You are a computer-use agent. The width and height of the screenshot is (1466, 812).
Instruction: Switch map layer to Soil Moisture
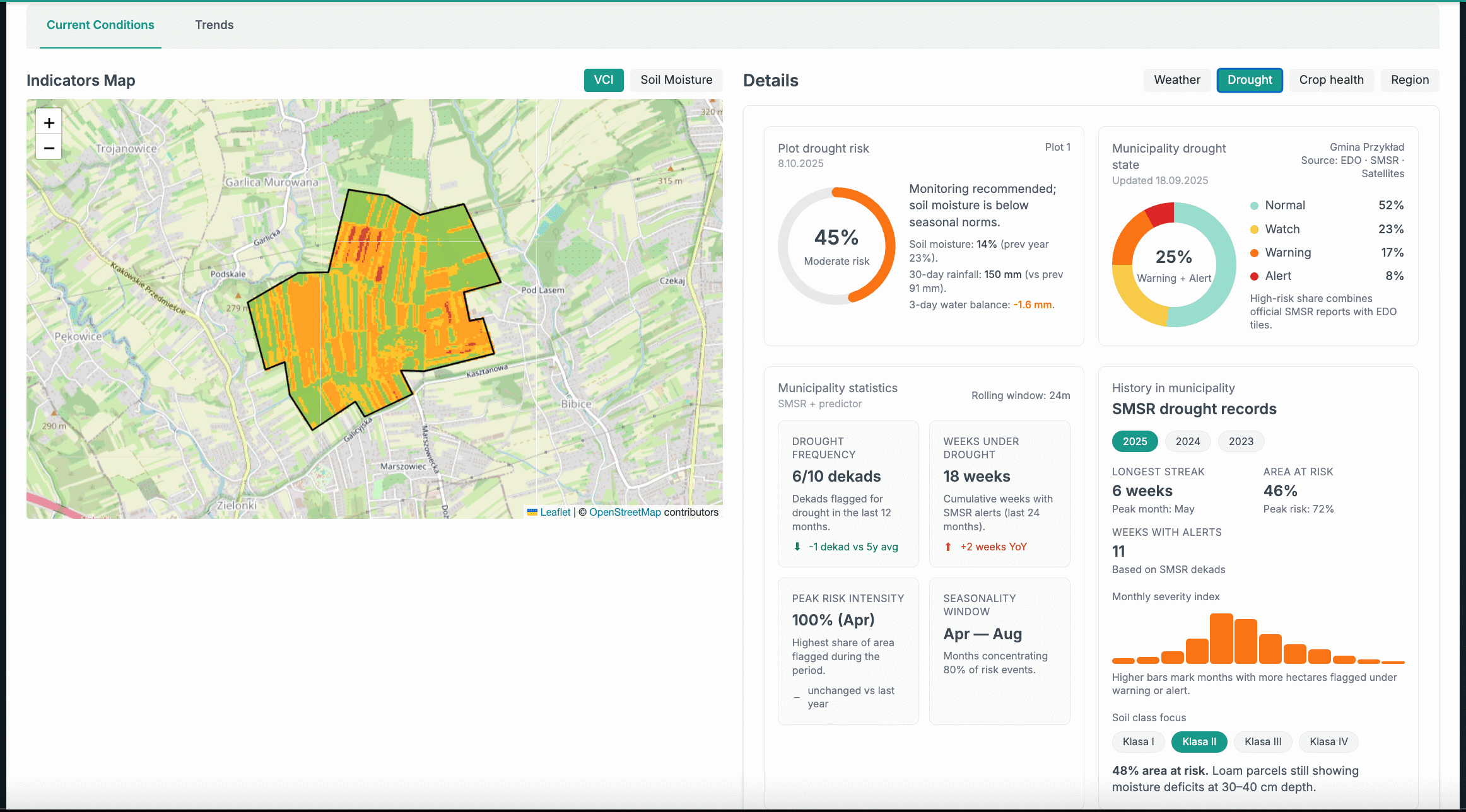tap(676, 80)
